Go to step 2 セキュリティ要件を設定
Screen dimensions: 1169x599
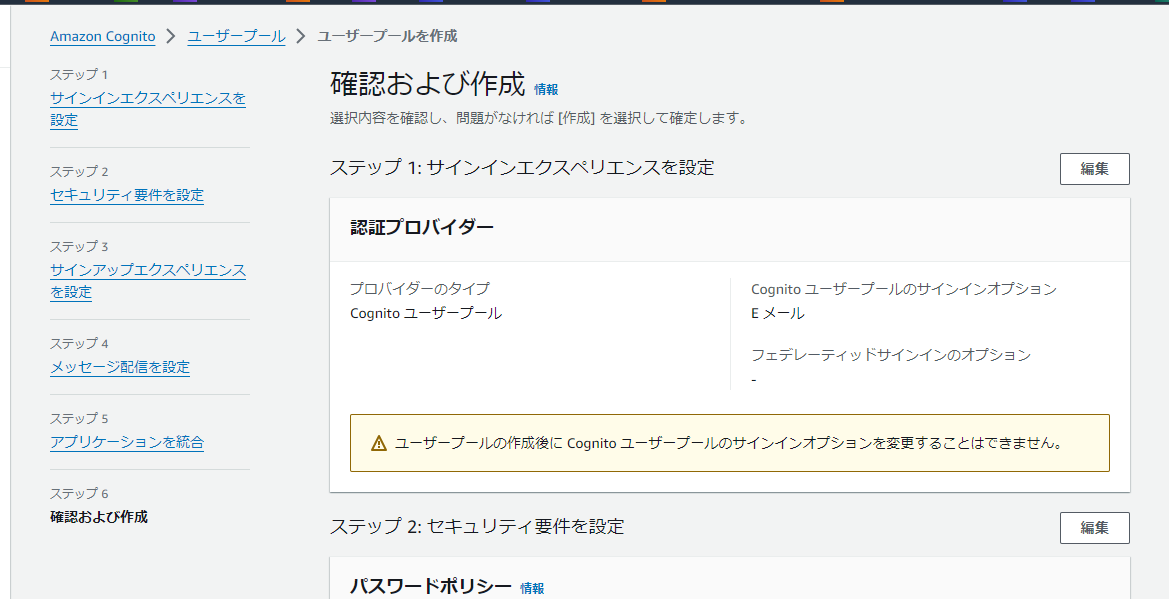127,195
